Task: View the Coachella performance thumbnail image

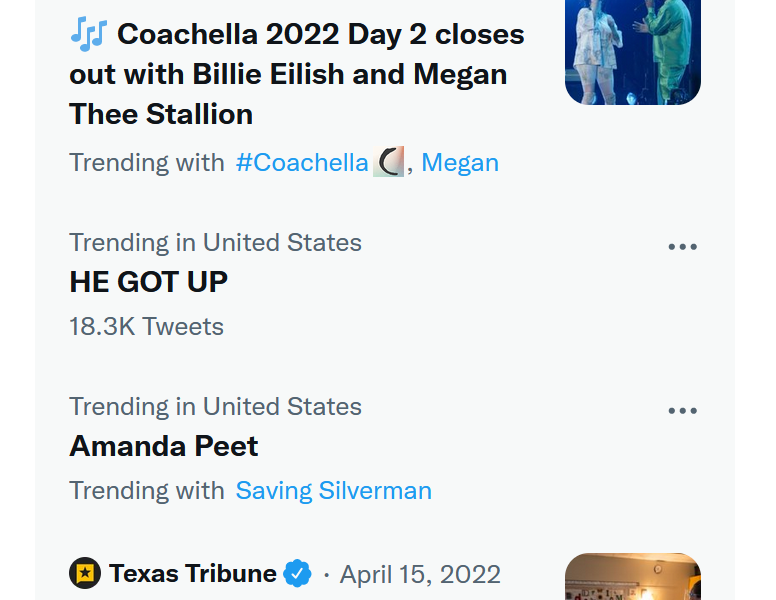Action: pyautogui.click(x=632, y=50)
